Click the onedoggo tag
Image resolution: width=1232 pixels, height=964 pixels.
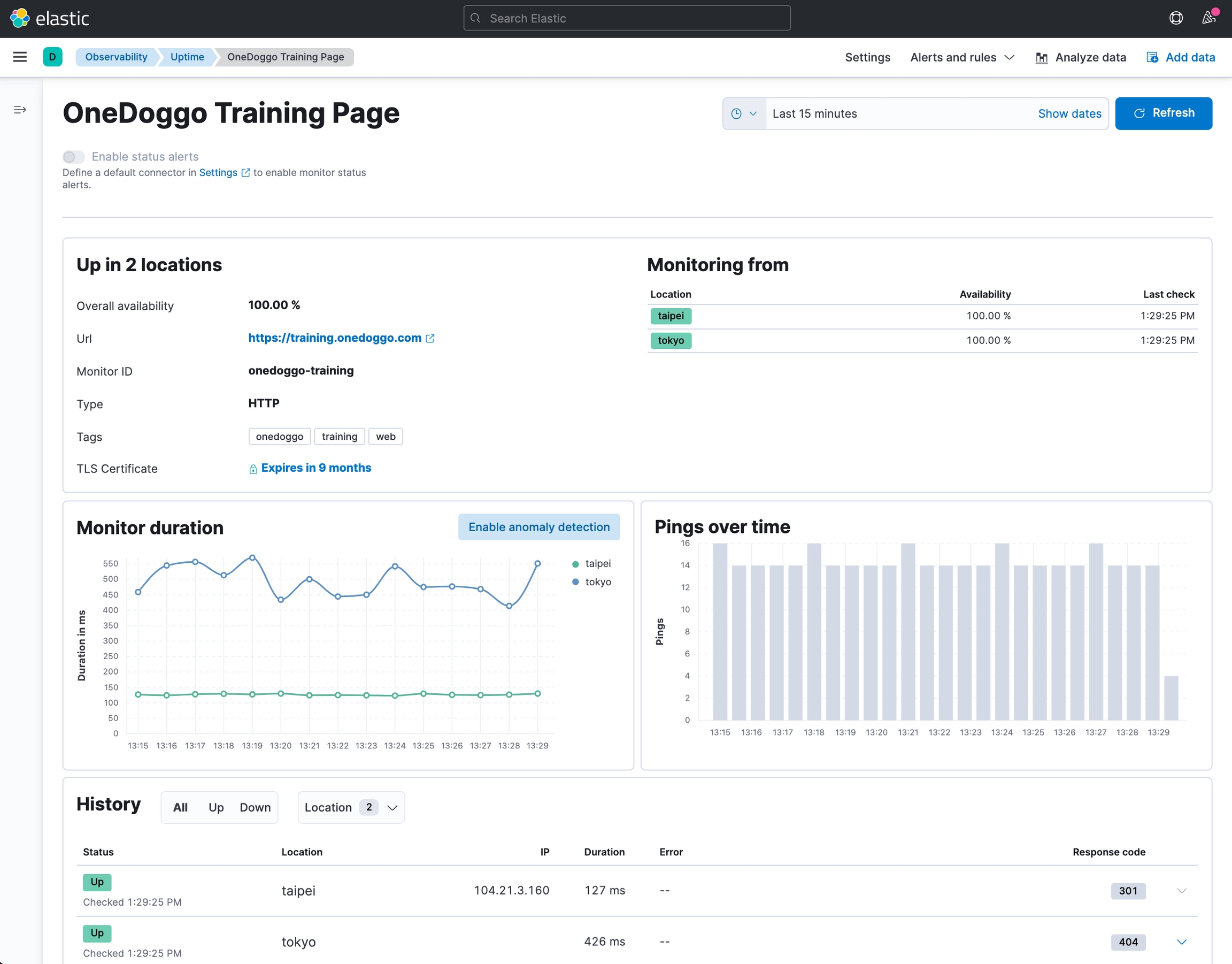[279, 437]
